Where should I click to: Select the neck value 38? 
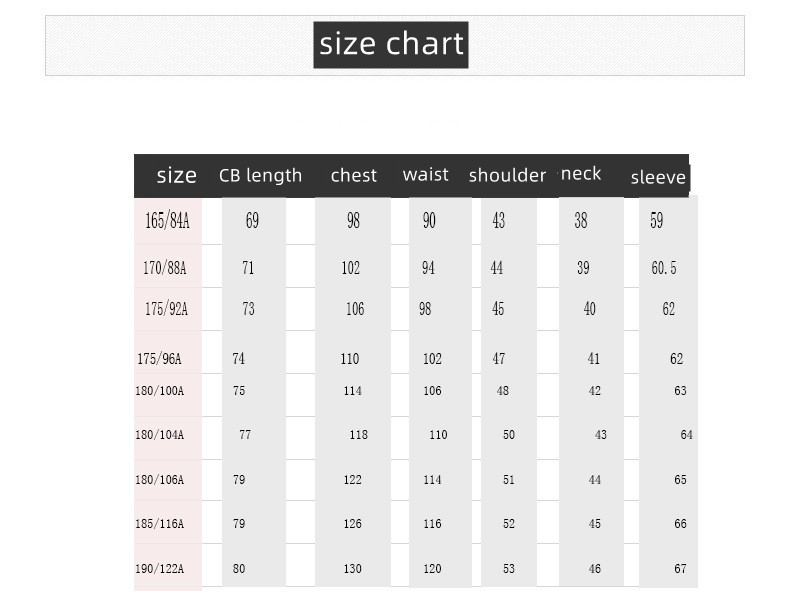581,221
